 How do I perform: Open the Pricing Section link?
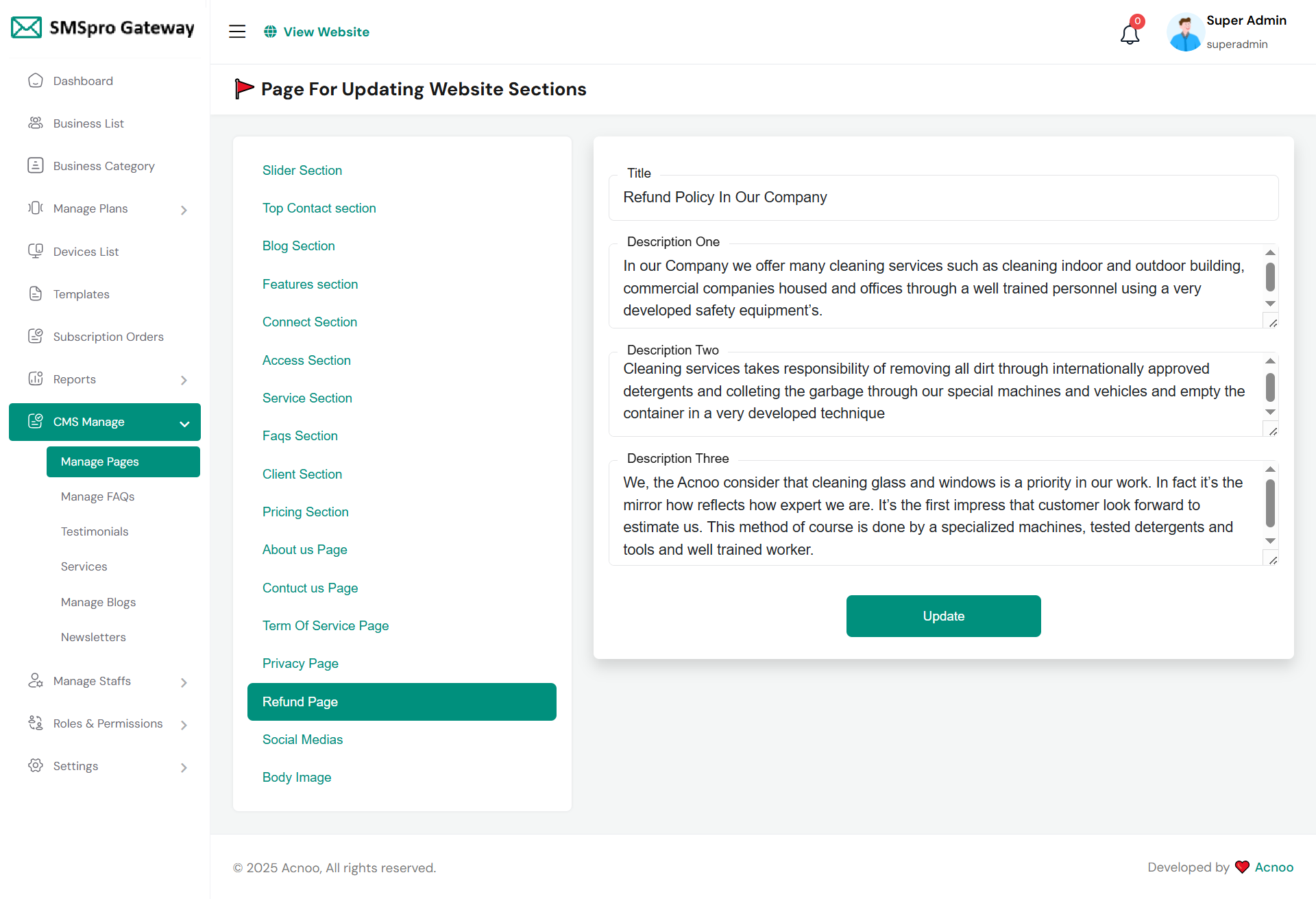[305, 512]
